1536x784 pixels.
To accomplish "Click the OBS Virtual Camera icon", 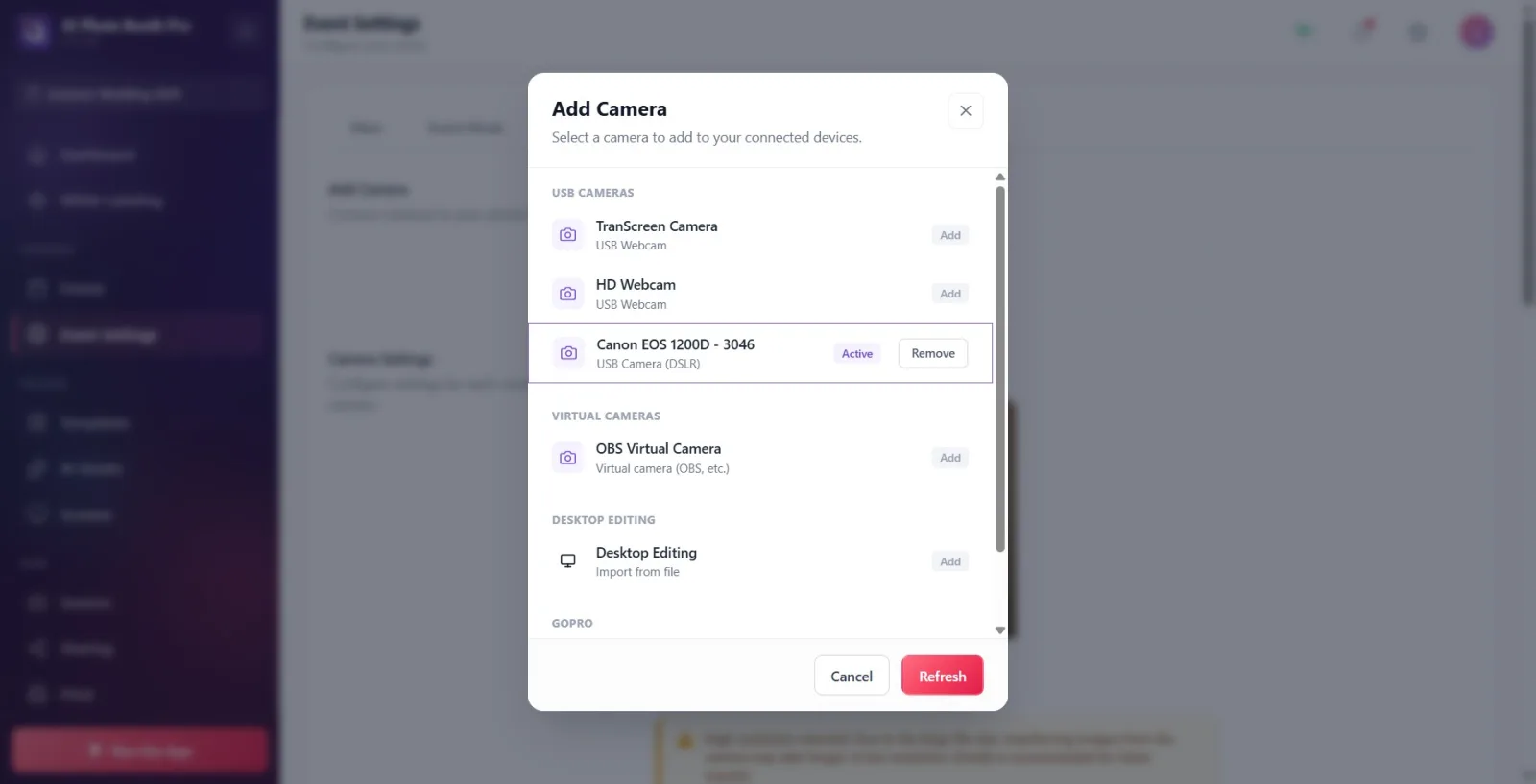I will [568, 458].
